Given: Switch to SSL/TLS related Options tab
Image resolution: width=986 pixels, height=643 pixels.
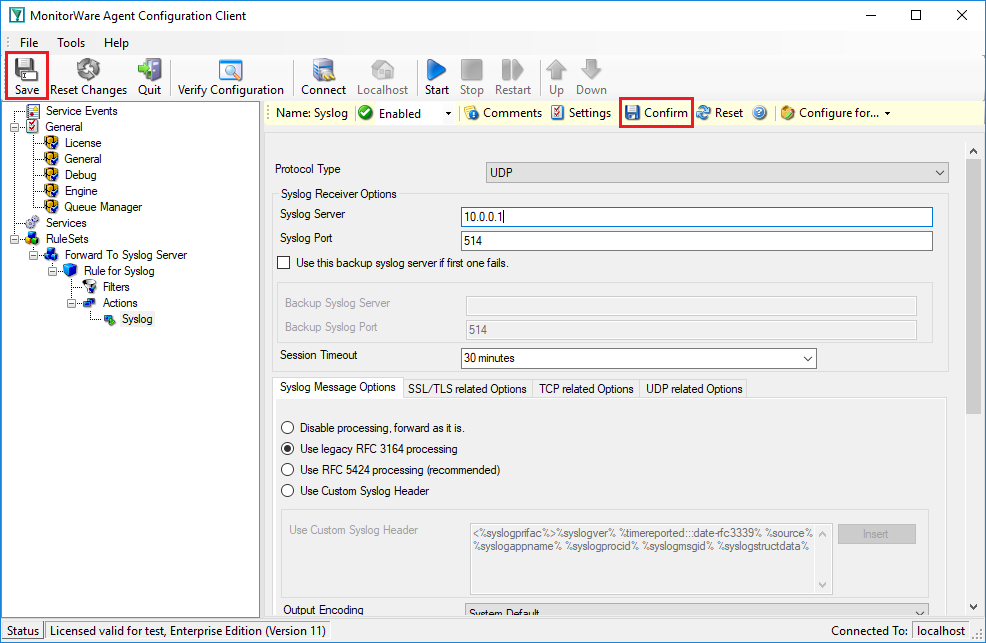Looking at the screenshot, I should click(467, 389).
